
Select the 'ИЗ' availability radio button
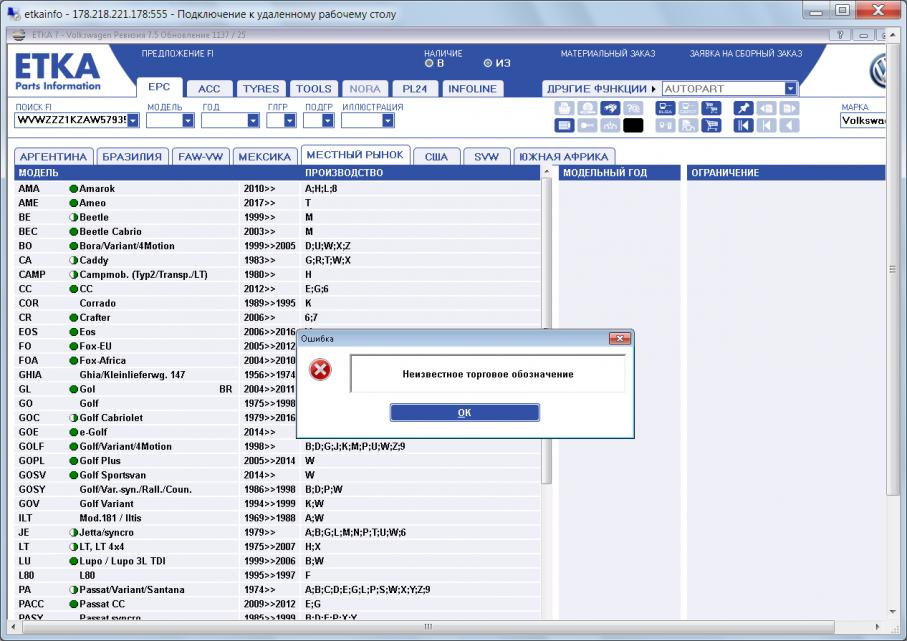point(488,63)
